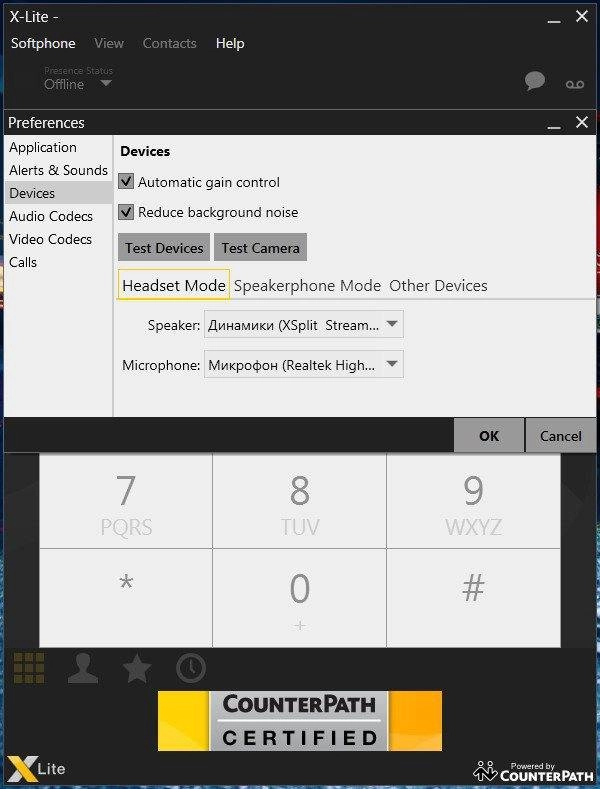Click the Powered by CounterPath logo
The width and height of the screenshot is (600, 789).
(x=534, y=771)
